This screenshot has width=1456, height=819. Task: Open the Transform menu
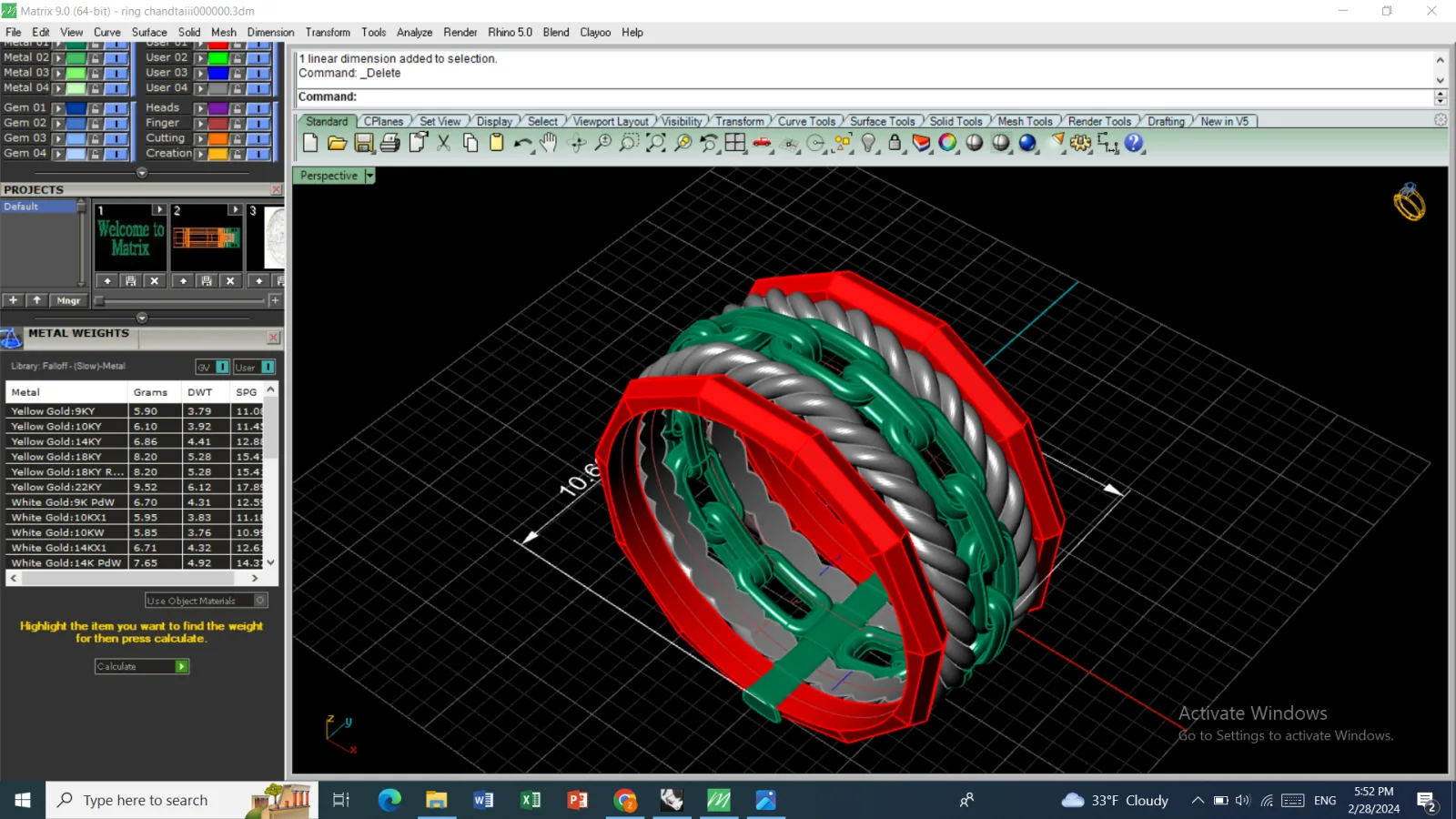click(x=328, y=32)
